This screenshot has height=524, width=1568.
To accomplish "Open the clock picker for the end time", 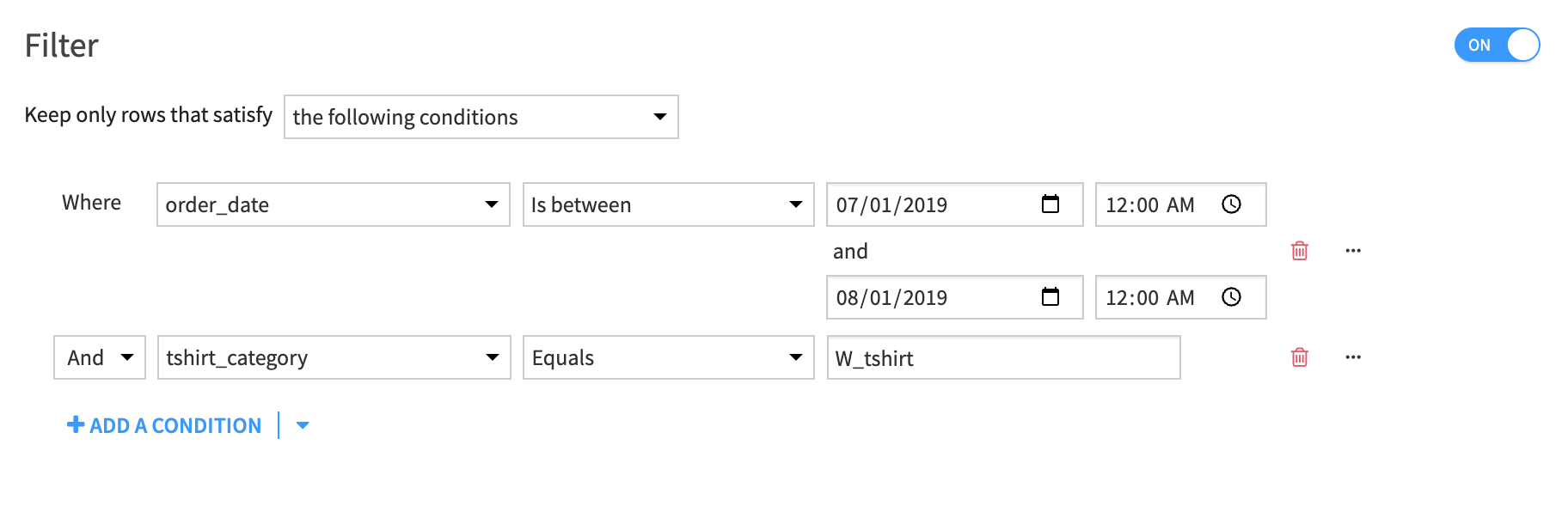I will (1232, 297).
